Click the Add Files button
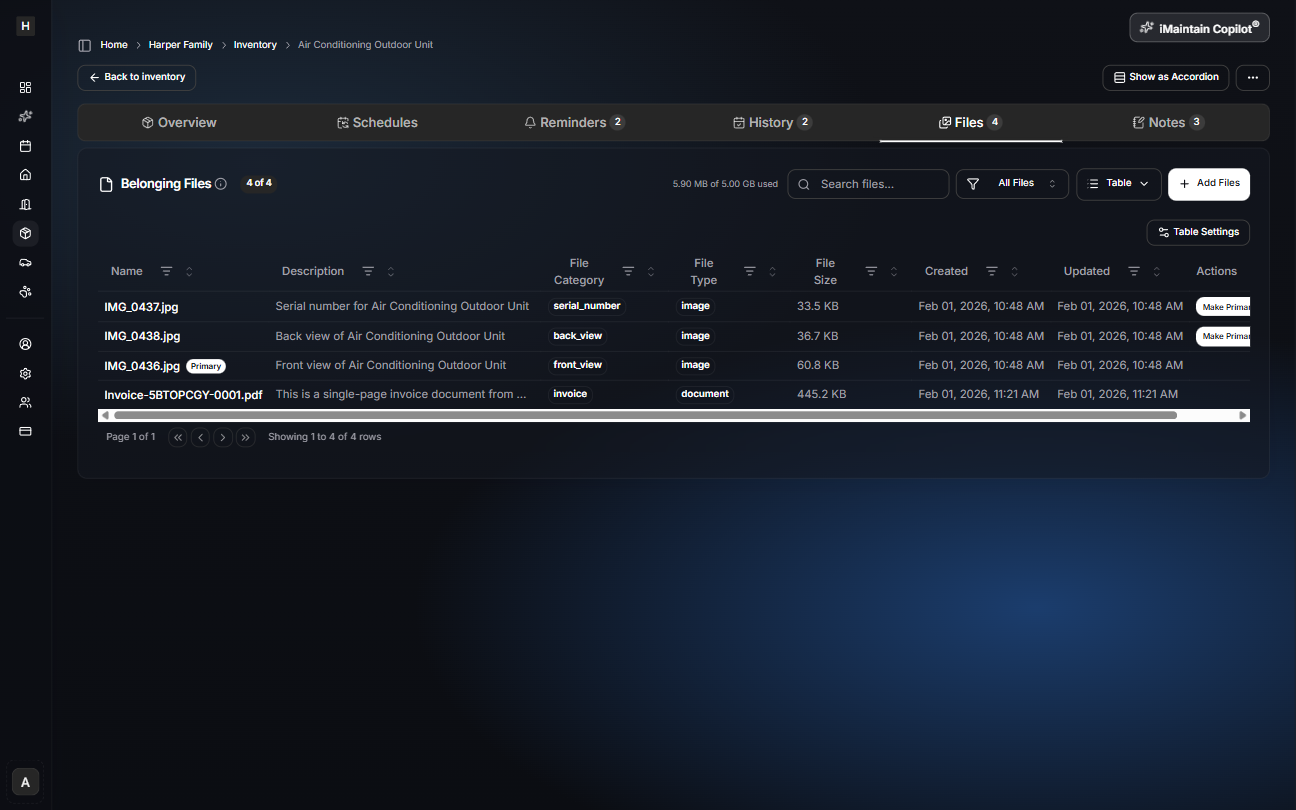 pyautogui.click(x=1208, y=184)
